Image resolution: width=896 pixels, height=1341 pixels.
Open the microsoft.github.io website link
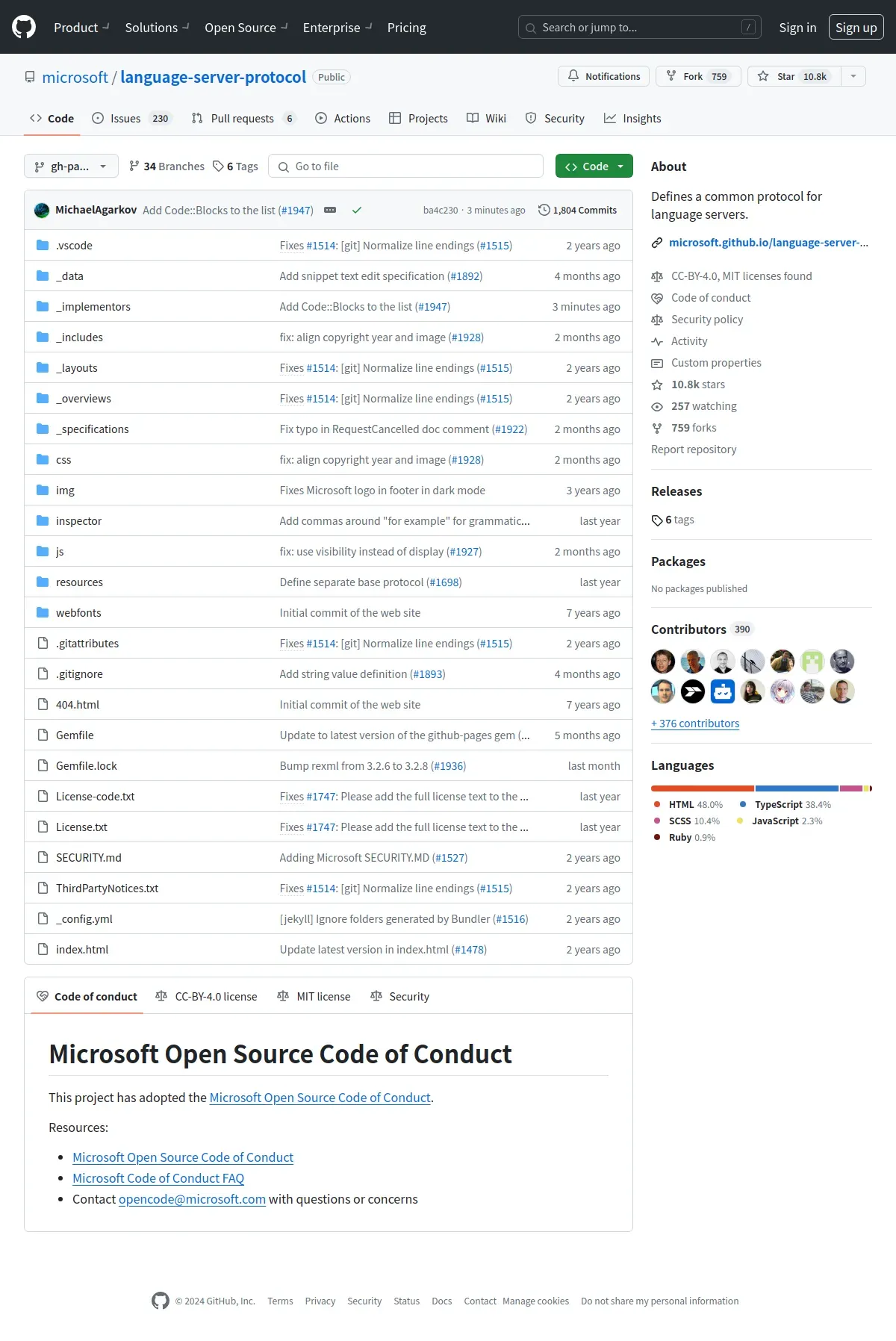[768, 243]
